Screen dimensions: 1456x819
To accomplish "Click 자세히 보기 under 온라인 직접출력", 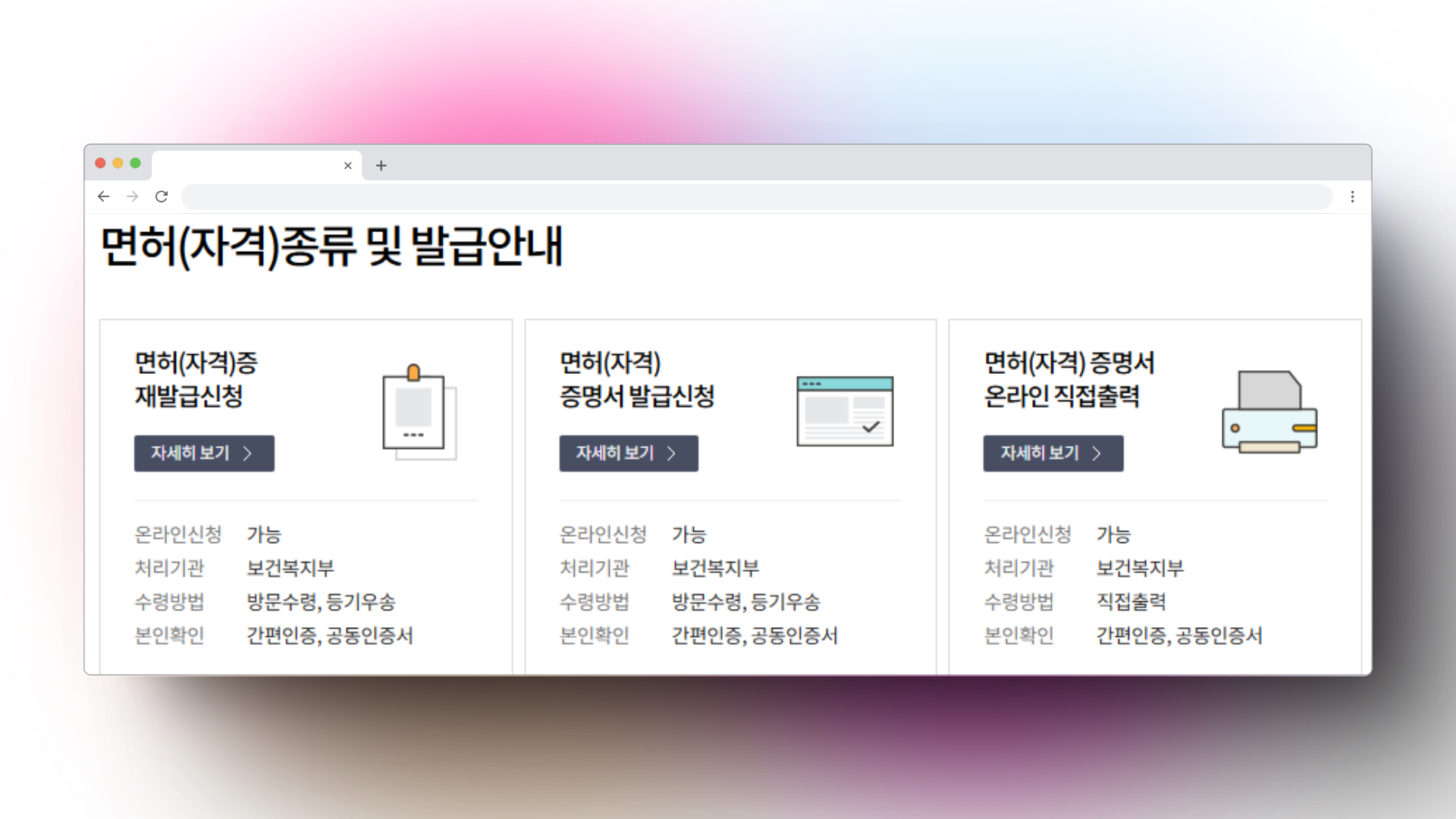I will pos(1053,453).
